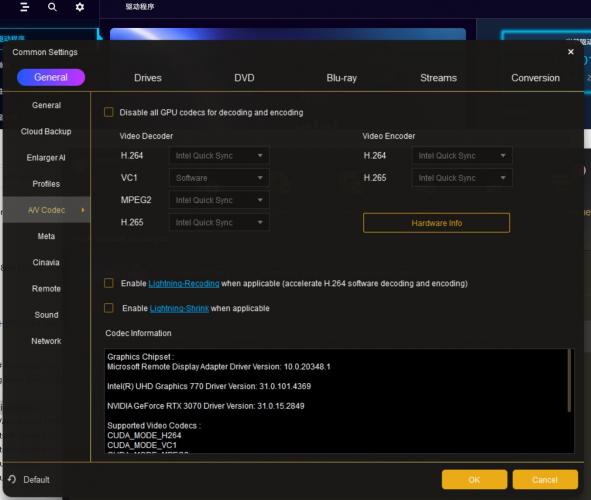The image size is (591, 500).
Task: Click the CUDA_MODE_H264 entry
Action: [144, 435]
